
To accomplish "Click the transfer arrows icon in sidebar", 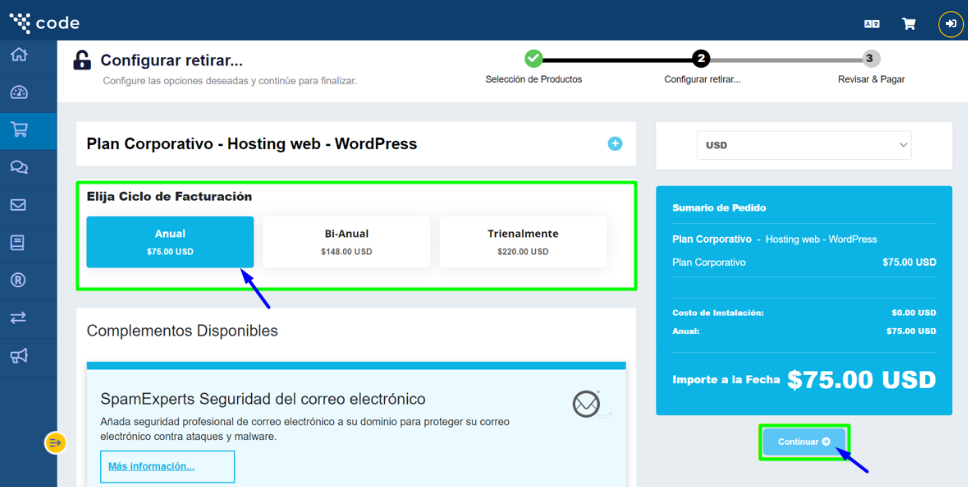I will coord(18,318).
